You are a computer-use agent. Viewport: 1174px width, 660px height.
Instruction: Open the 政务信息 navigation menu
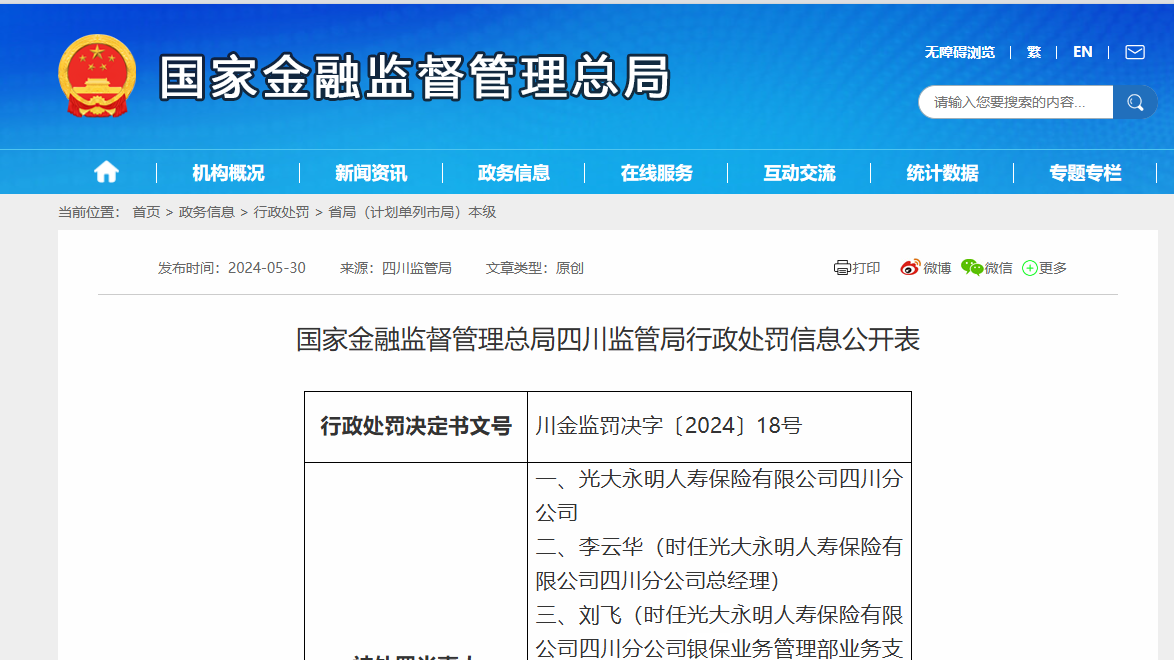pos(516,172)
